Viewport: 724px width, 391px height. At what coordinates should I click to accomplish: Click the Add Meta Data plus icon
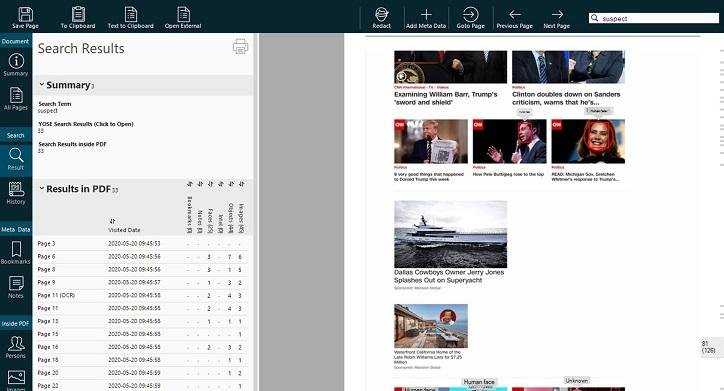coord(426,14)
